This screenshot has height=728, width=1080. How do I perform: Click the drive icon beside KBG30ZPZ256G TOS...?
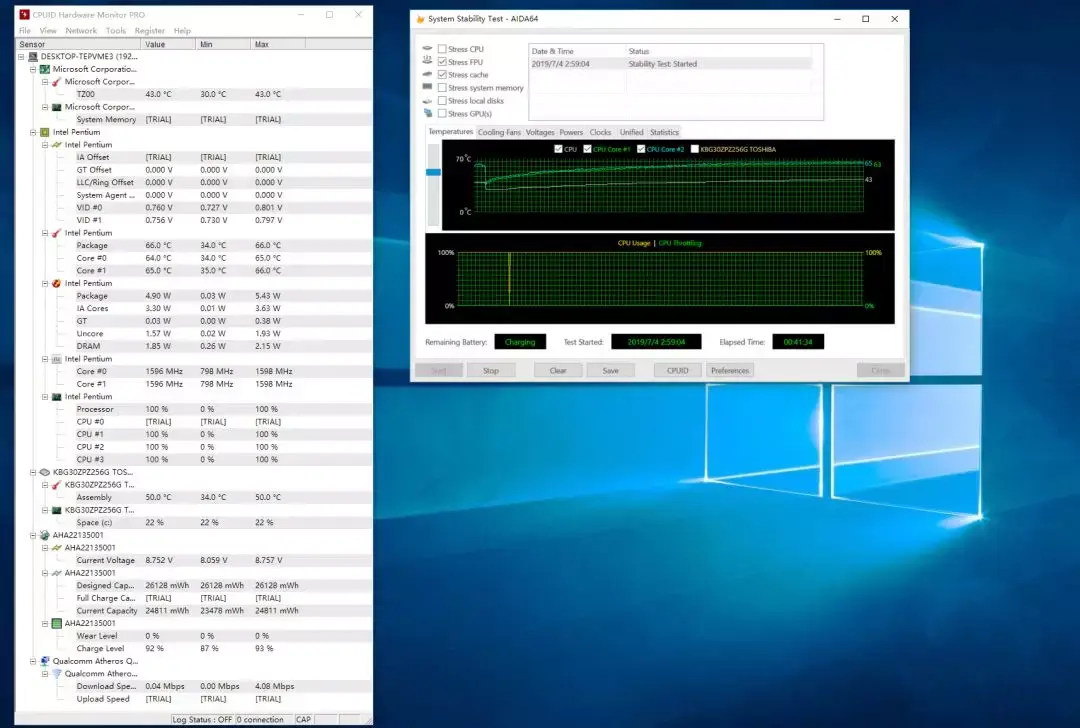[45, 472]
